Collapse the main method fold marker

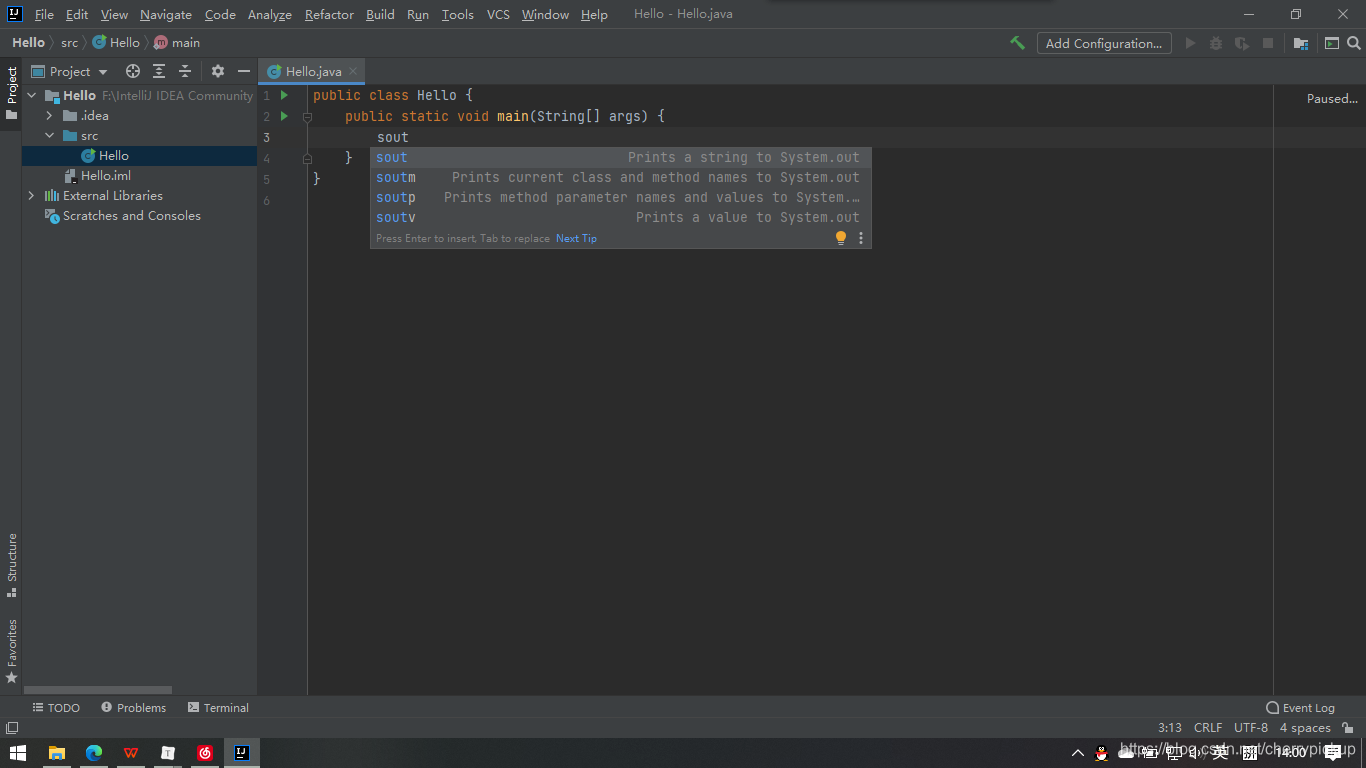coord(307,117)
